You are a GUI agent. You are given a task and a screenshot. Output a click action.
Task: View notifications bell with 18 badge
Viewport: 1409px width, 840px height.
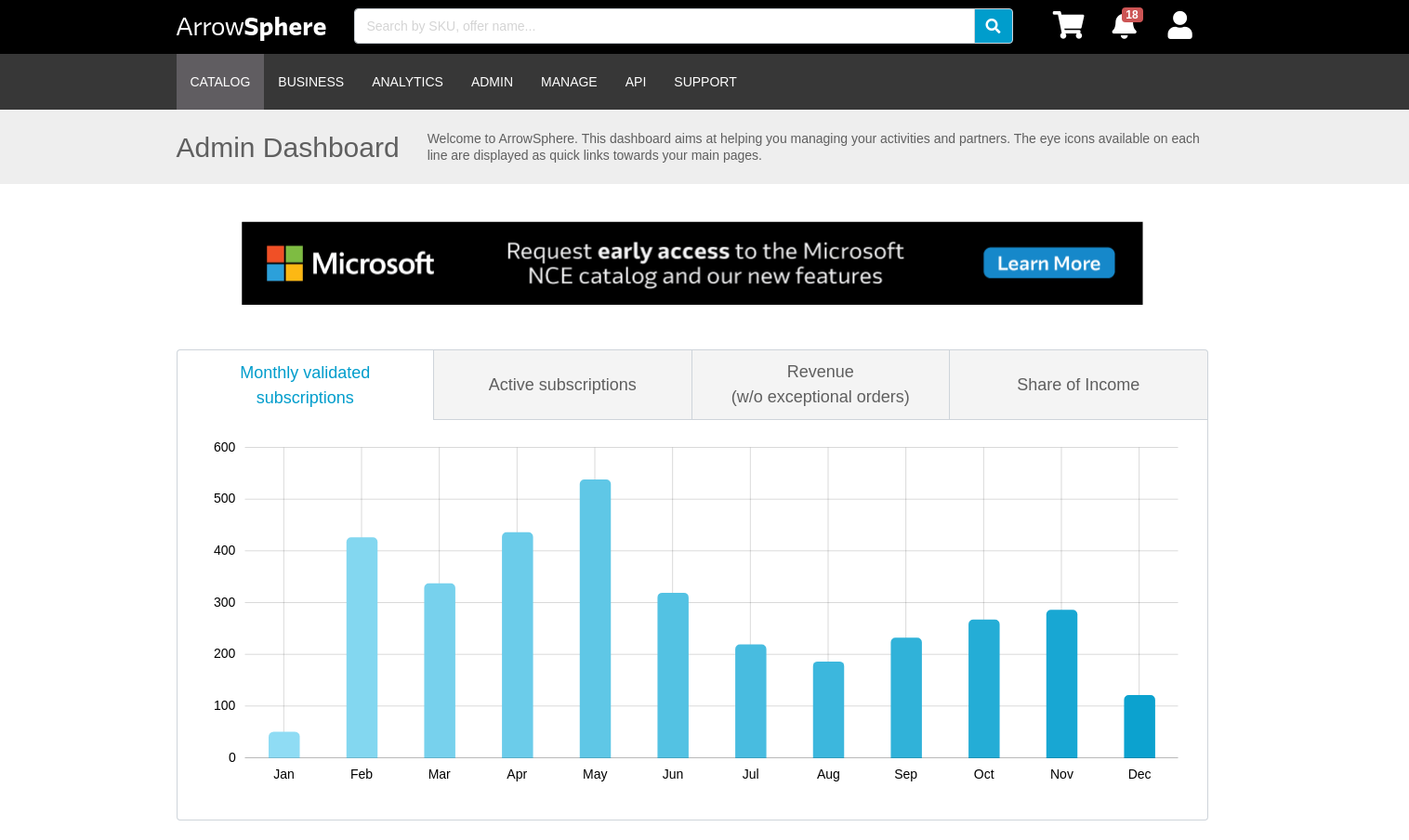click(1126, 24)
